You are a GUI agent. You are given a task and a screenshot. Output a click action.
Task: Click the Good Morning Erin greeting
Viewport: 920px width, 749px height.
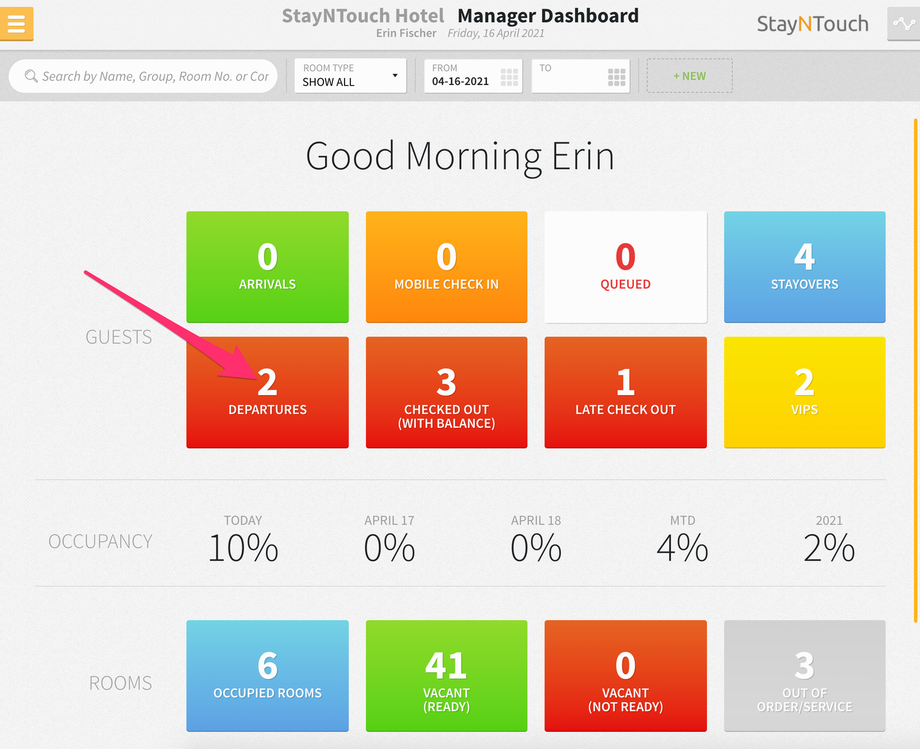pyautogui.click(x=460, y=157)
